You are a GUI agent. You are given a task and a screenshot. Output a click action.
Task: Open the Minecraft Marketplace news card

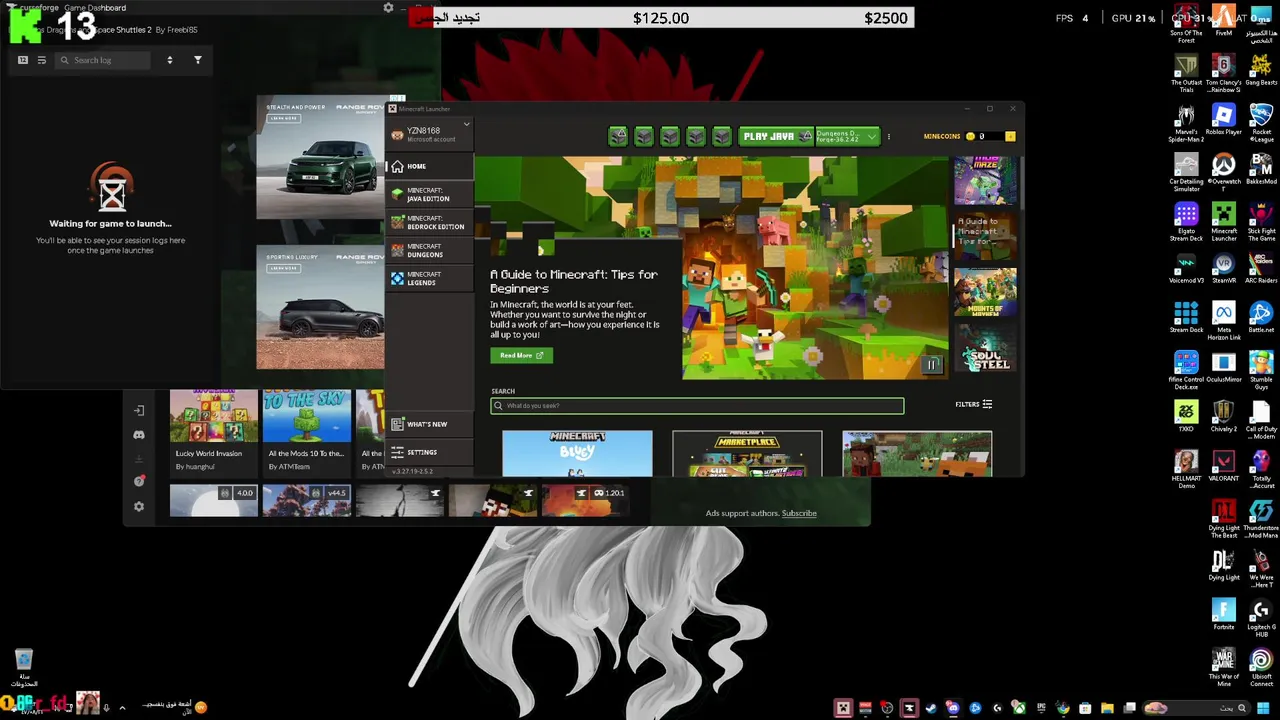pos(747,453)
